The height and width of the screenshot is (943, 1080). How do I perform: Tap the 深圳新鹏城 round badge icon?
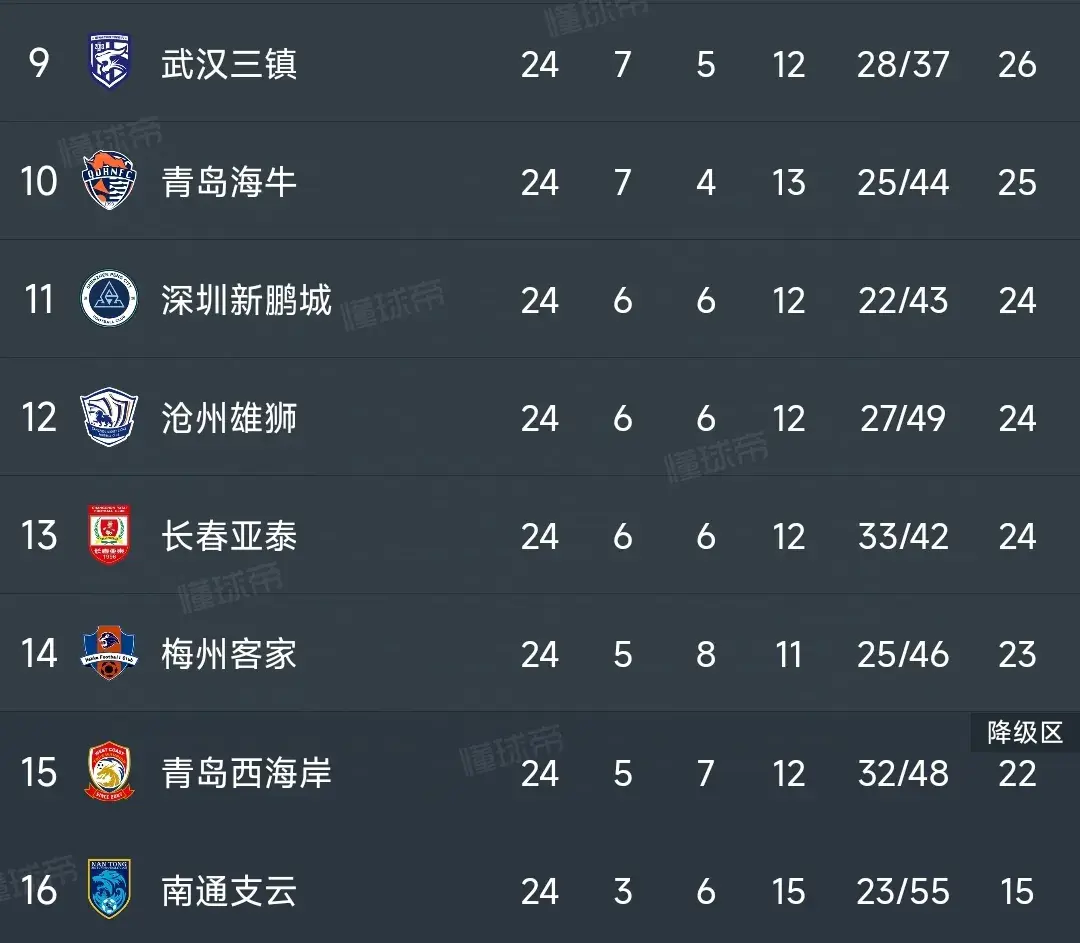(109, 300)
